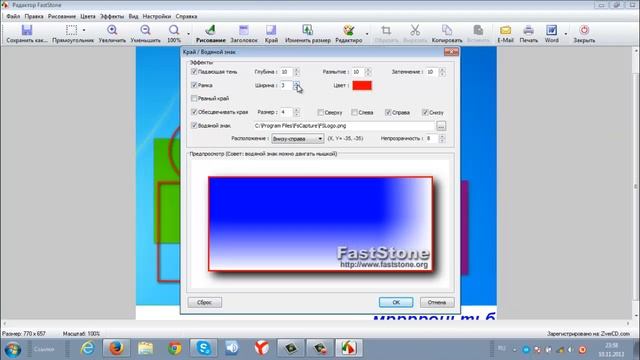This screenshot has height=360, width=640.
Task: Click the Close (Закрыть) power icon
Action: click(x=584, y=30)
